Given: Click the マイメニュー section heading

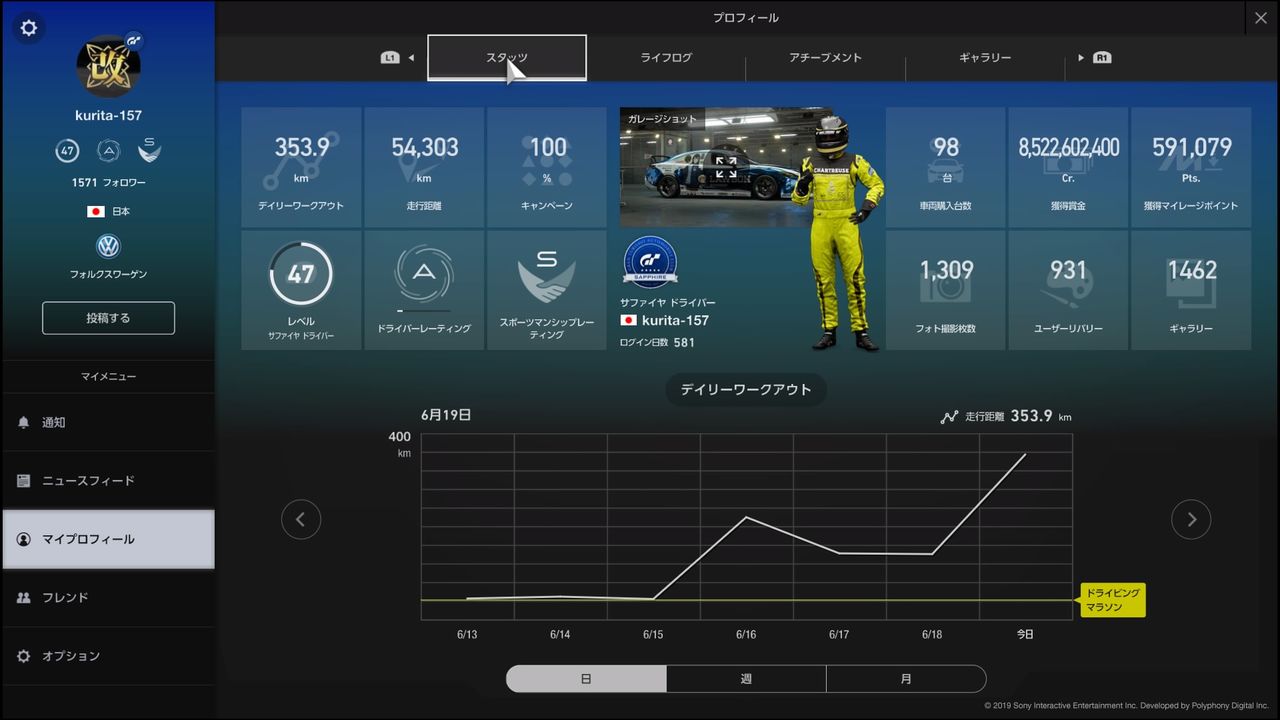Looking at the screenshot, I should coord(108,377).
